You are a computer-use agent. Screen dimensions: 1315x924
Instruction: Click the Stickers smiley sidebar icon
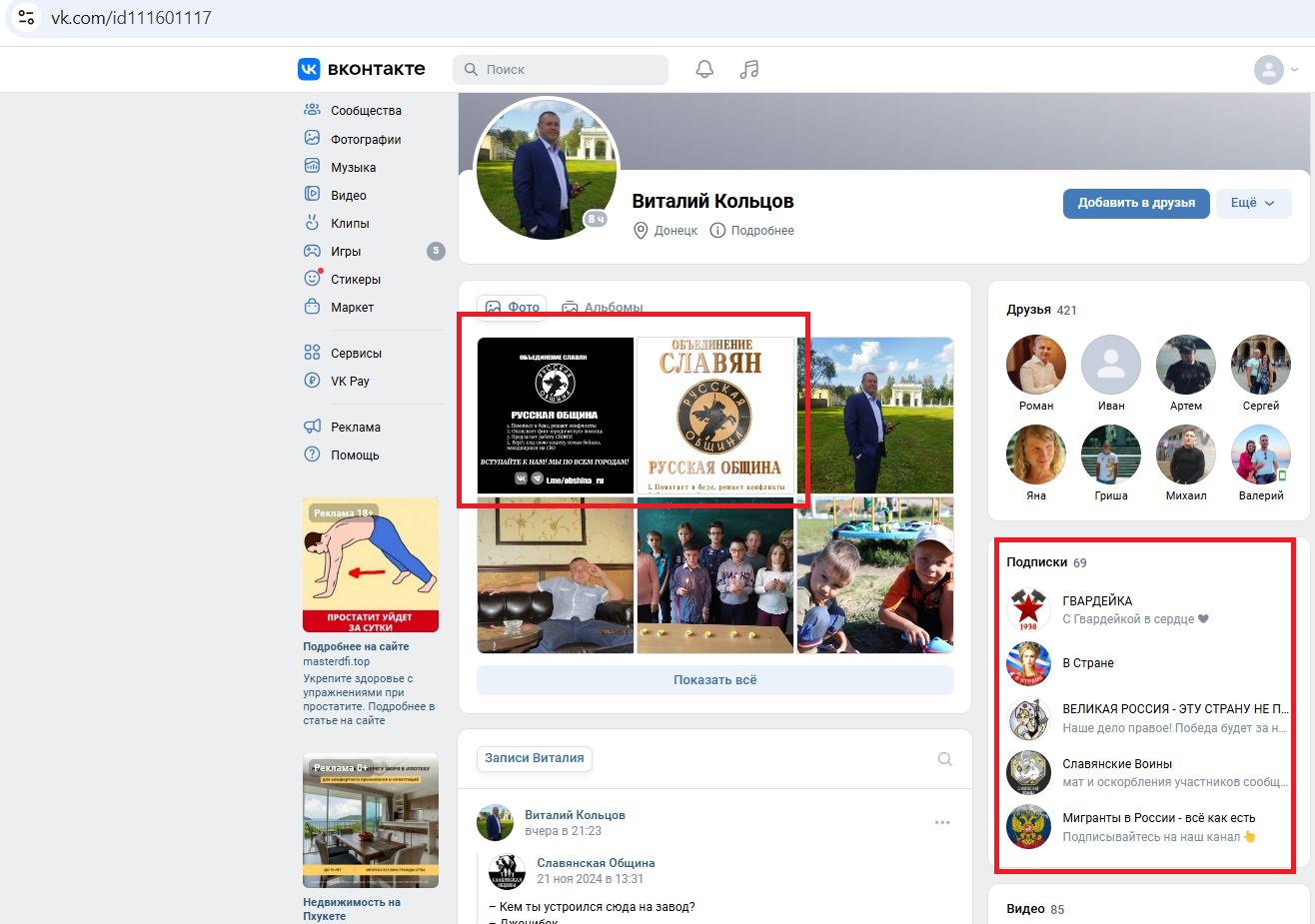click(312, 279)
